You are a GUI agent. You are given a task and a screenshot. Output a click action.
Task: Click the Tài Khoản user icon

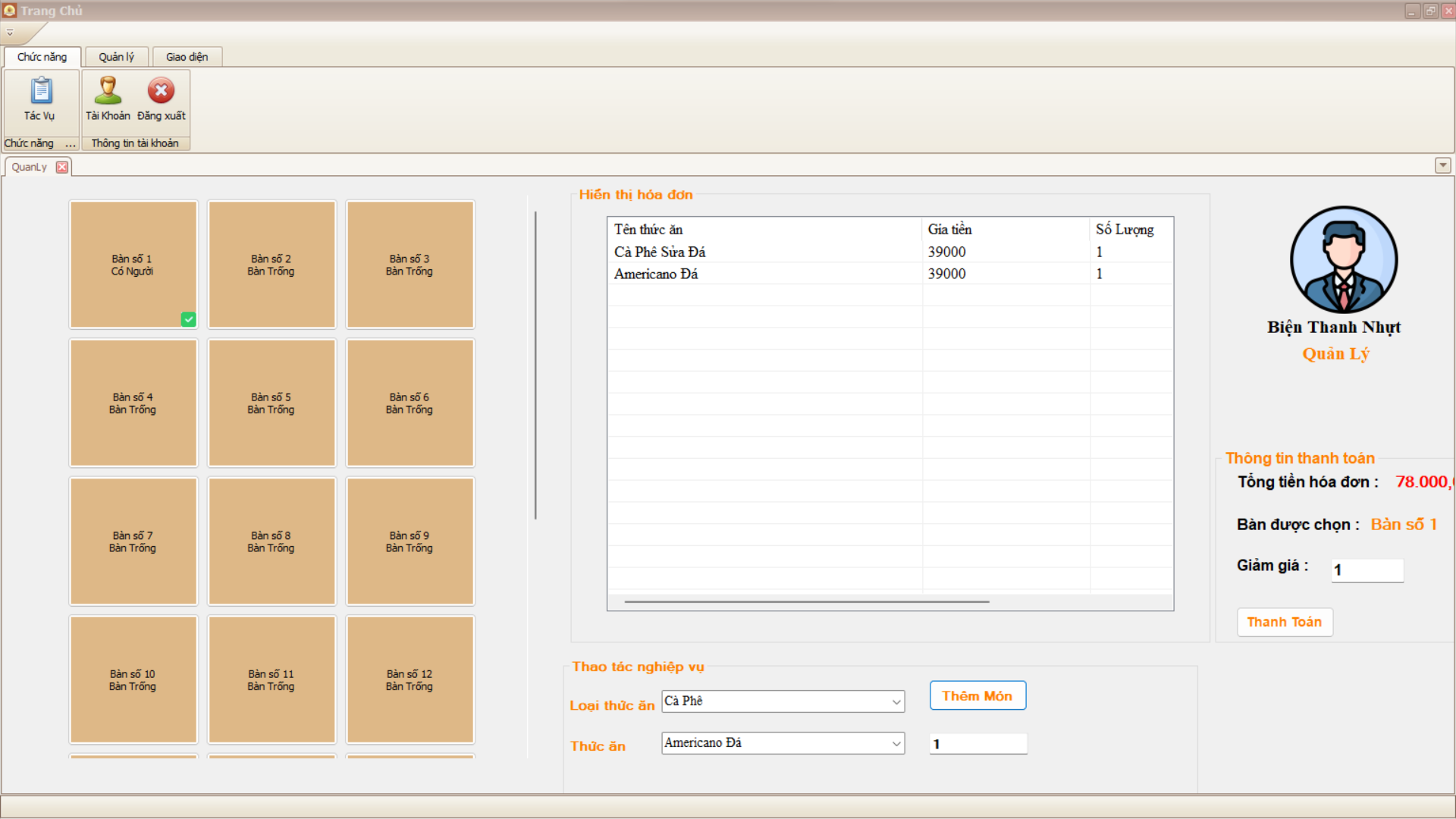coord(108,91)
